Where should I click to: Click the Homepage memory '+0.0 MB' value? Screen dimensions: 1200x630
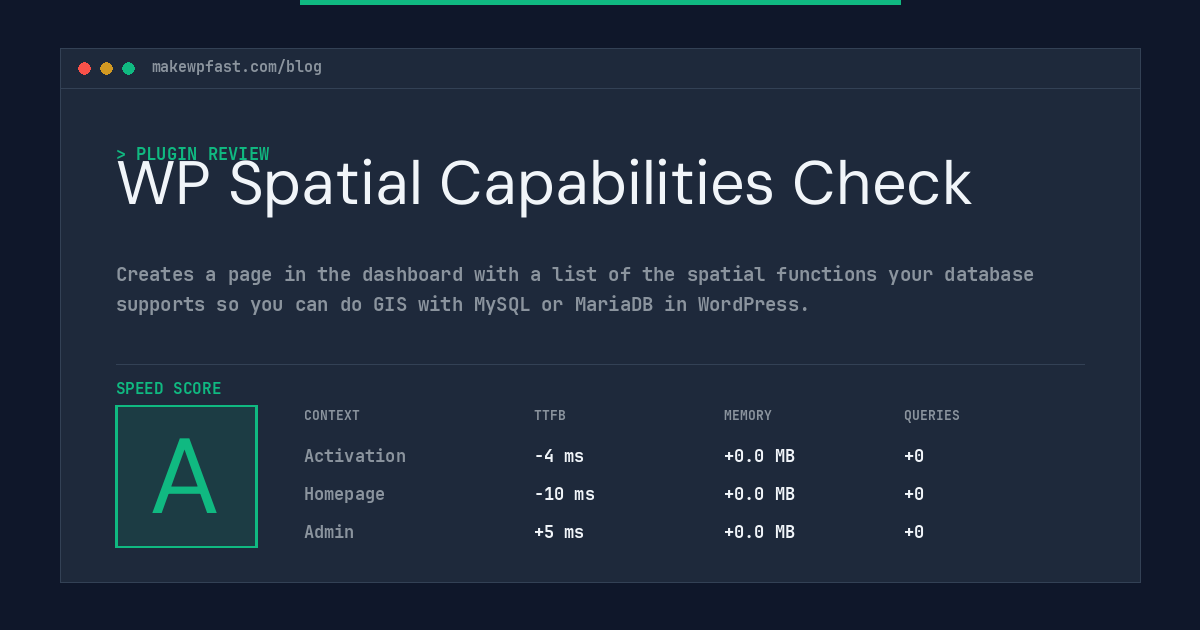(759, 494)
